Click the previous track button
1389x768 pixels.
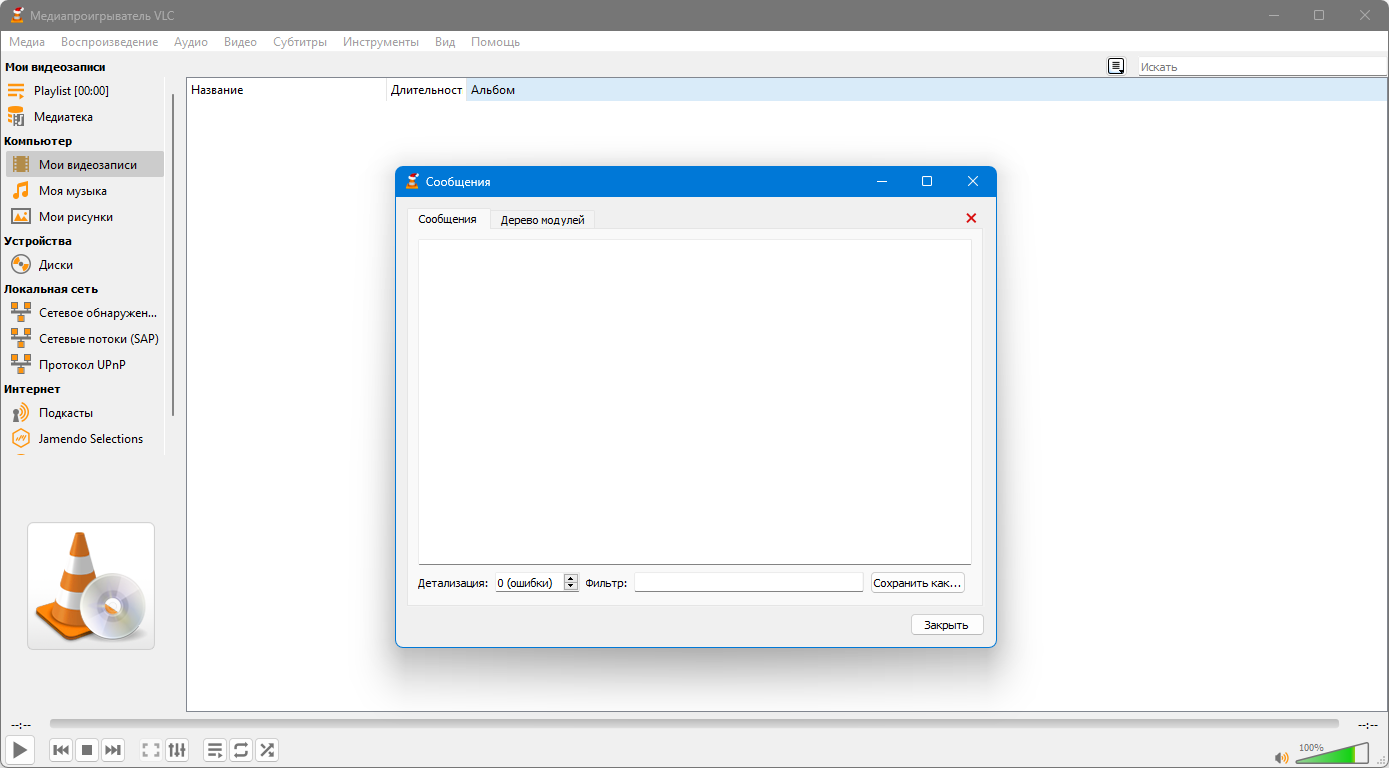tap(61, 750)
